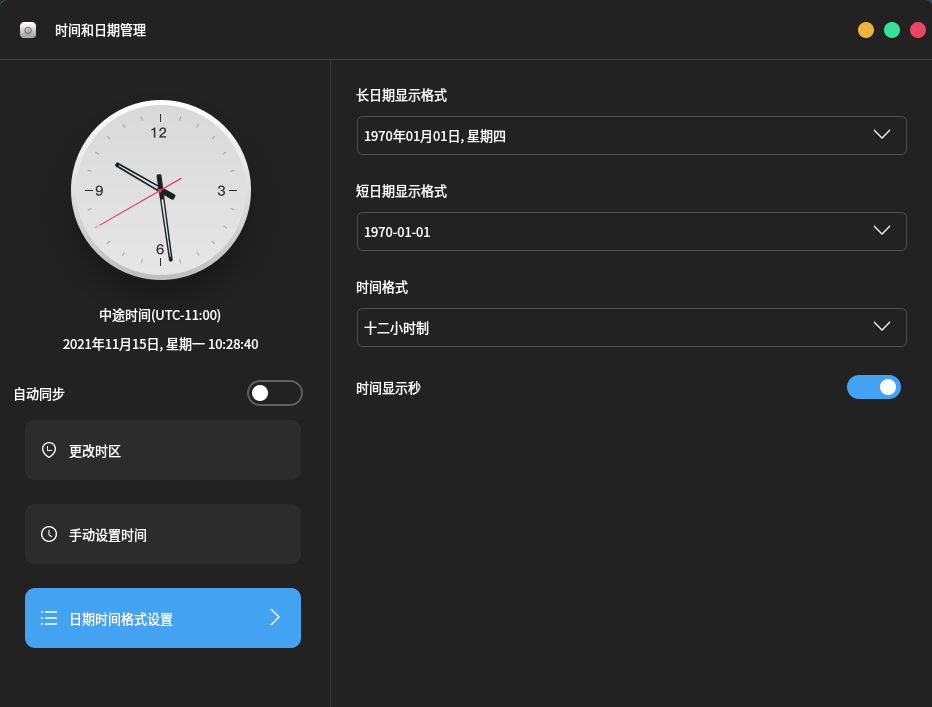This screenshot has width=932, height=707.
Task: Open the 更改时区 section
Action: [162, 450]
